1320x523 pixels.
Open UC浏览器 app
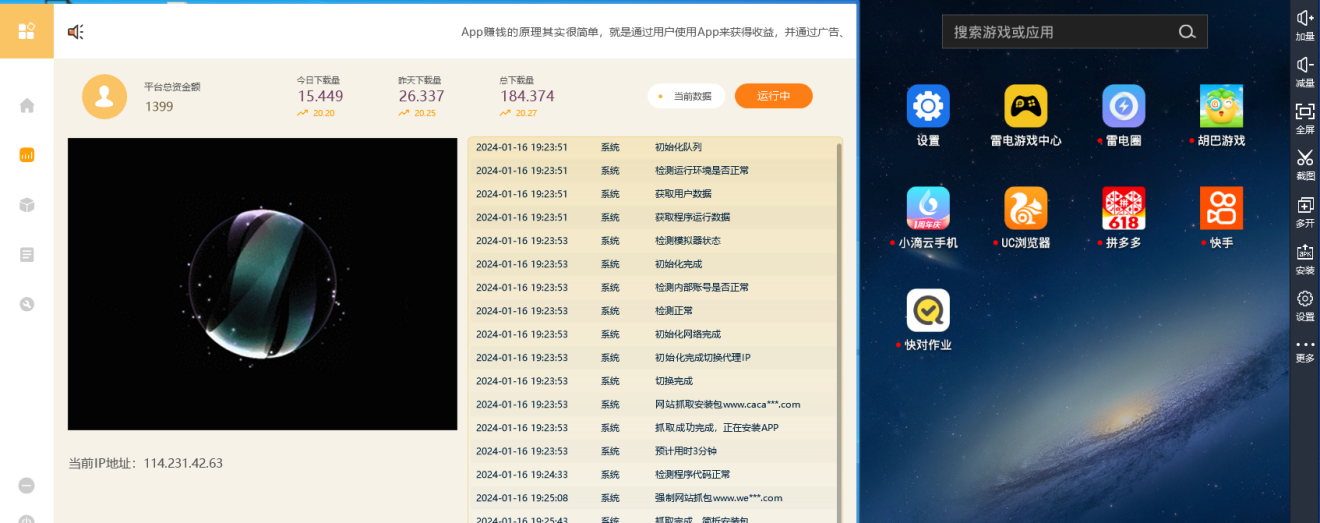click(x=1025, y=218)
